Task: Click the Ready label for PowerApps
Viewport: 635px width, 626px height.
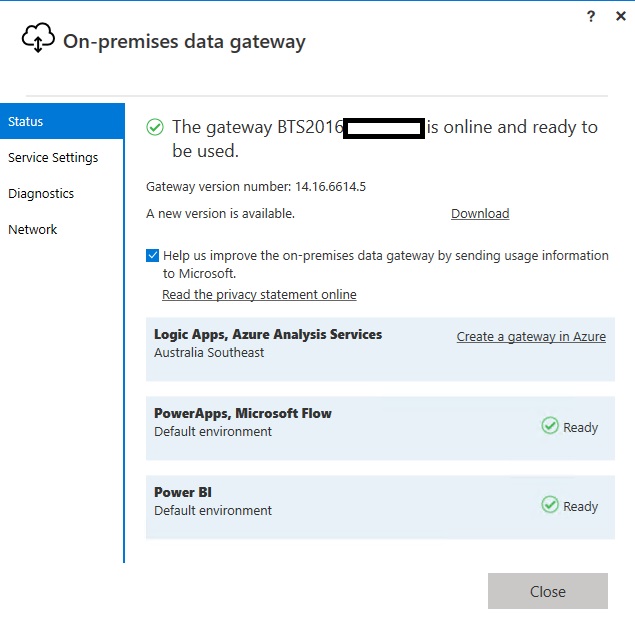Action: (x=580, y=428)
